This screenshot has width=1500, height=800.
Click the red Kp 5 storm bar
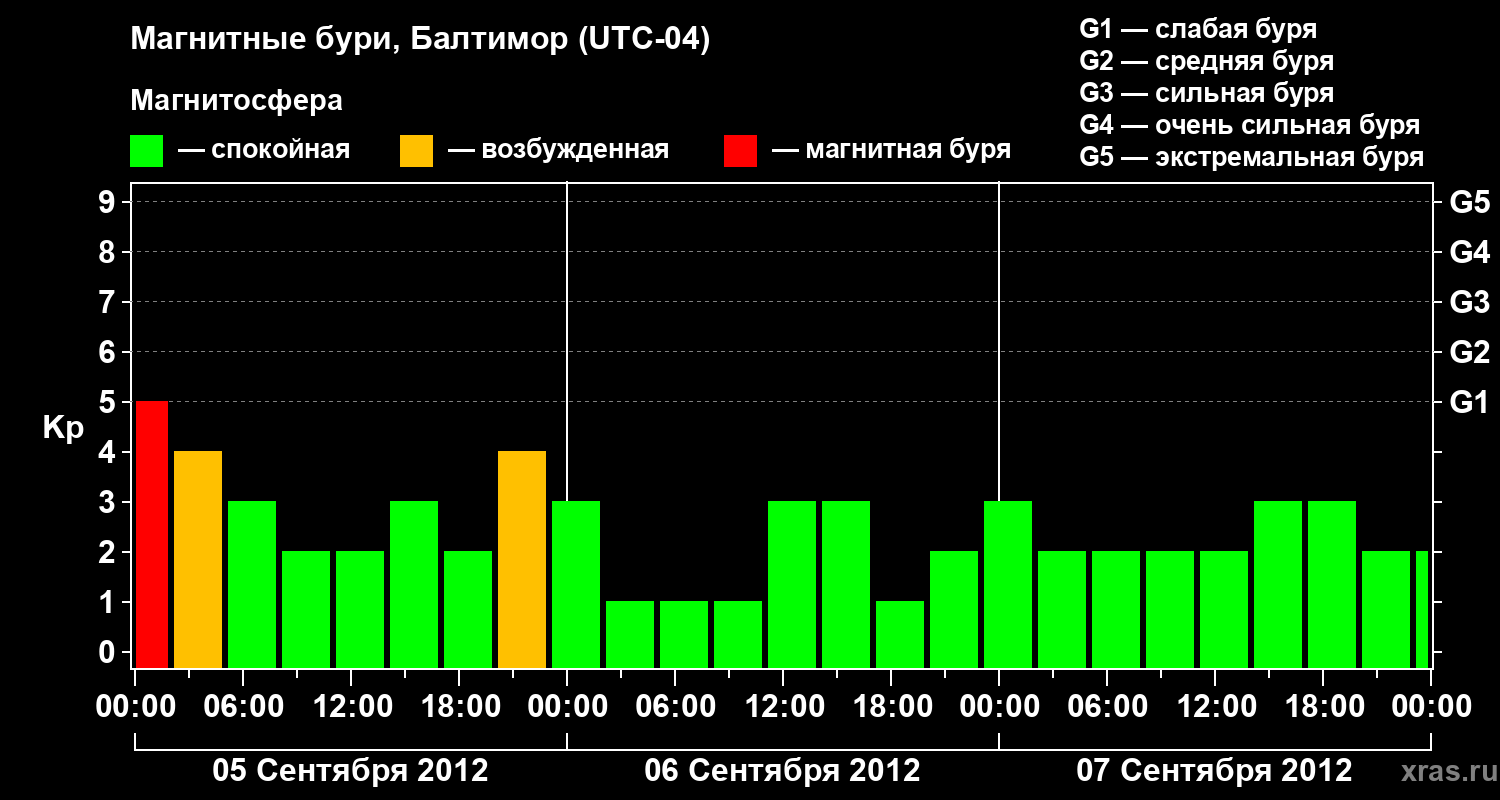tap(152, 534)
